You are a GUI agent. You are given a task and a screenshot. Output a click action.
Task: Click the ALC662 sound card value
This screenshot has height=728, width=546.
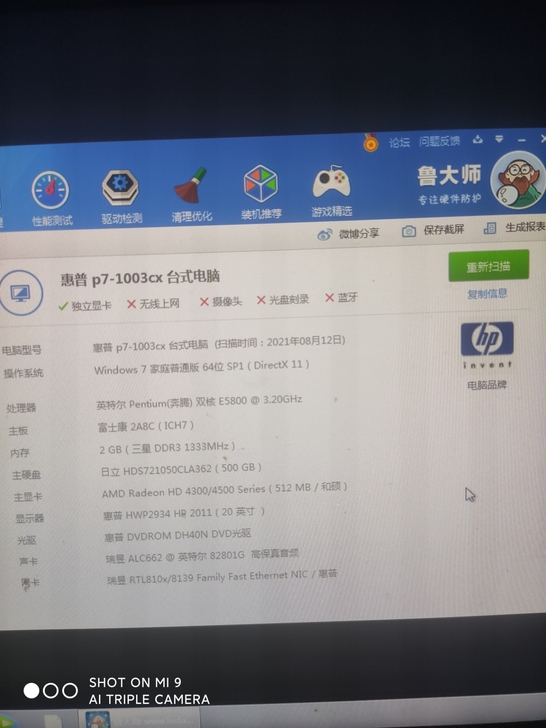click(202, 556)
